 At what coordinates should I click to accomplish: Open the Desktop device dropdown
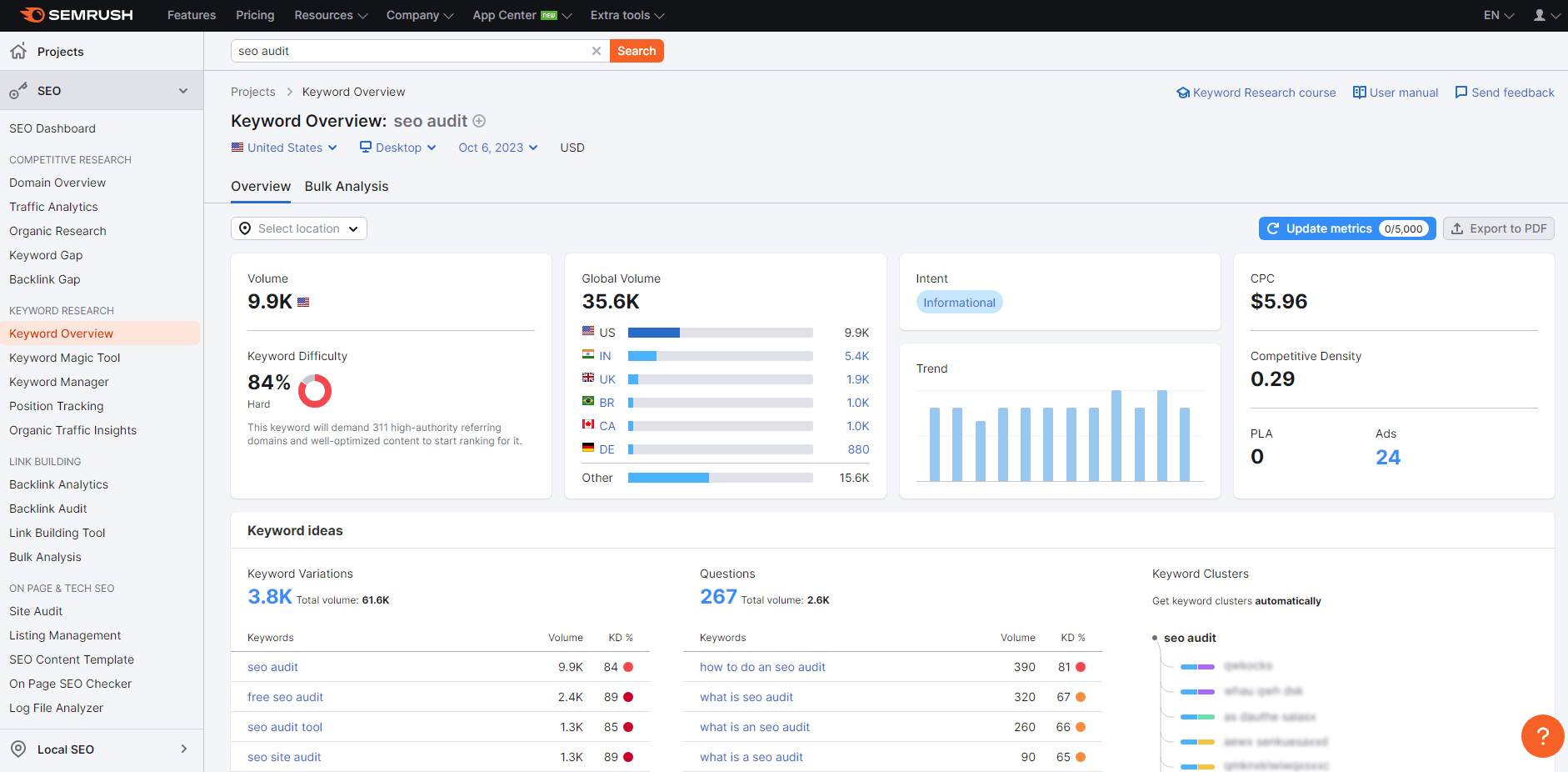[398, 148]
